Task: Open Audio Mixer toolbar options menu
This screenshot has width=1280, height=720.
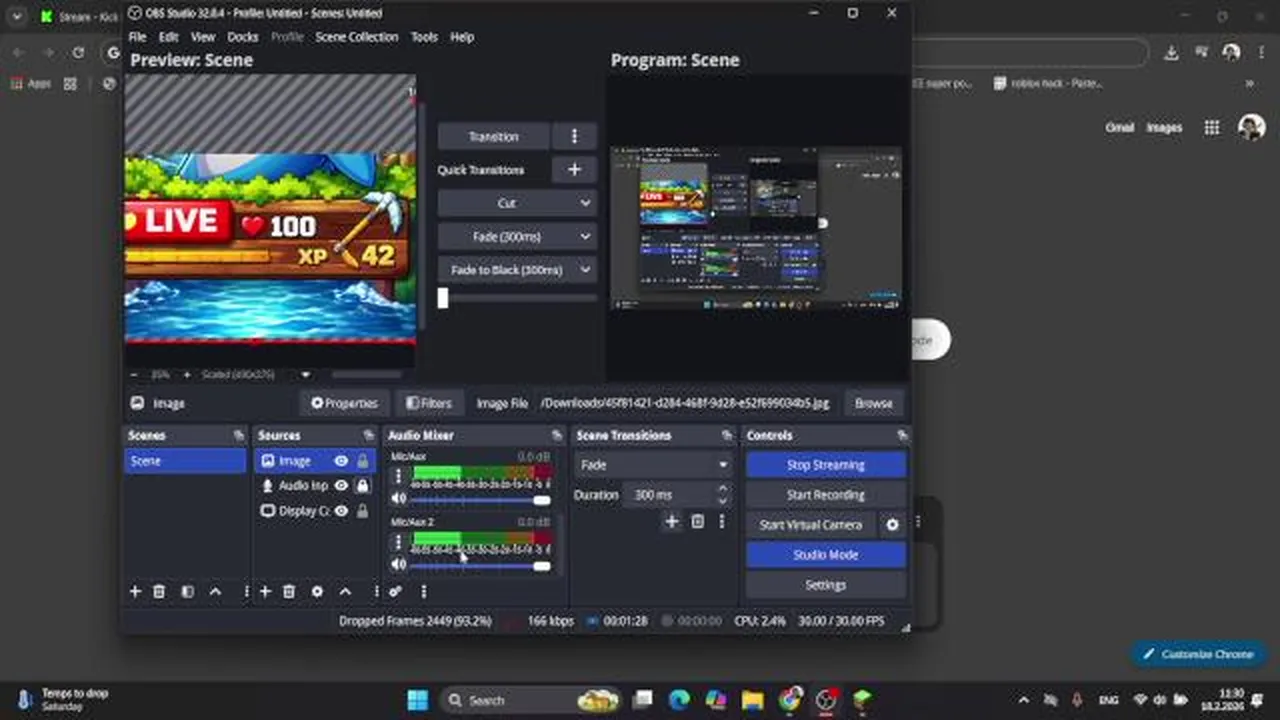Action: (424, 592)
